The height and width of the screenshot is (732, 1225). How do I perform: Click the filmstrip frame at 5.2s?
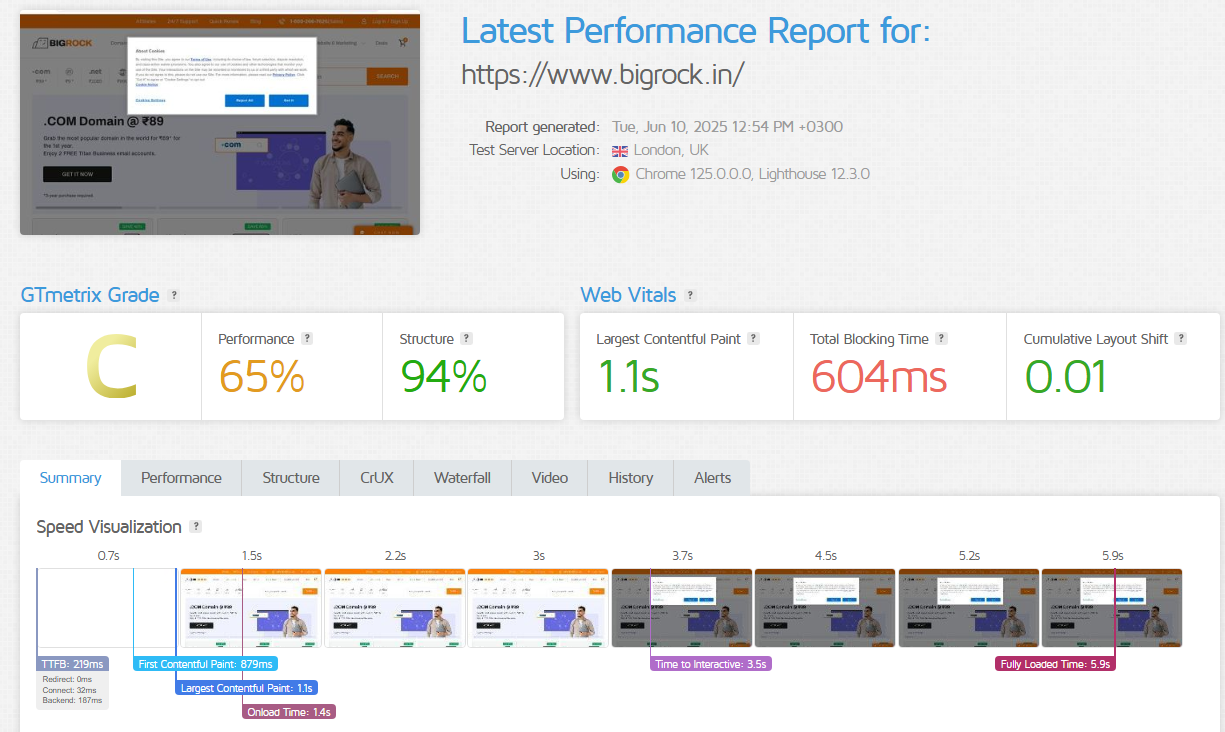(x=969, y=608)
